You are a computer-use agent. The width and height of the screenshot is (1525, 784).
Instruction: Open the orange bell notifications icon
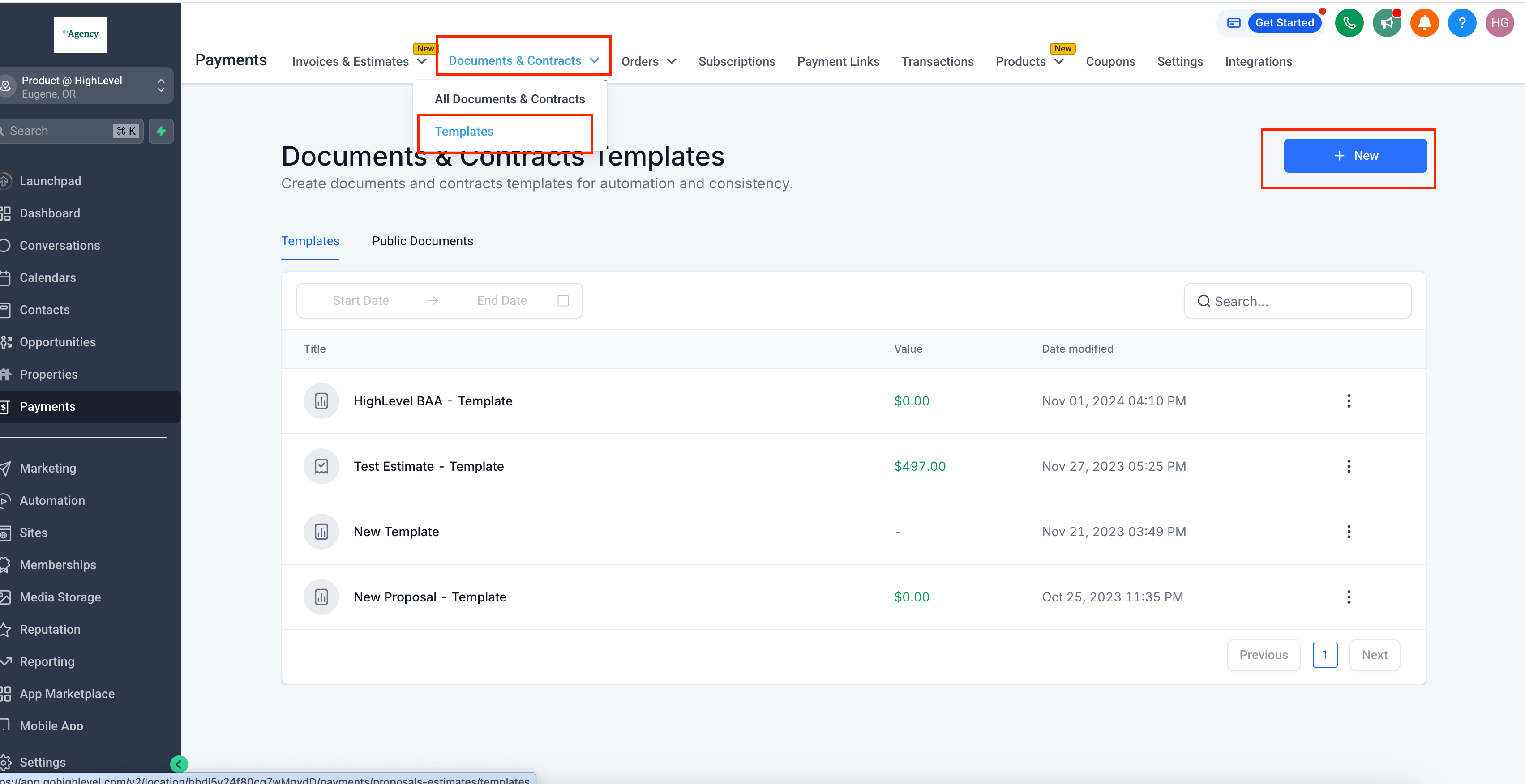(x=1424, y=23)
